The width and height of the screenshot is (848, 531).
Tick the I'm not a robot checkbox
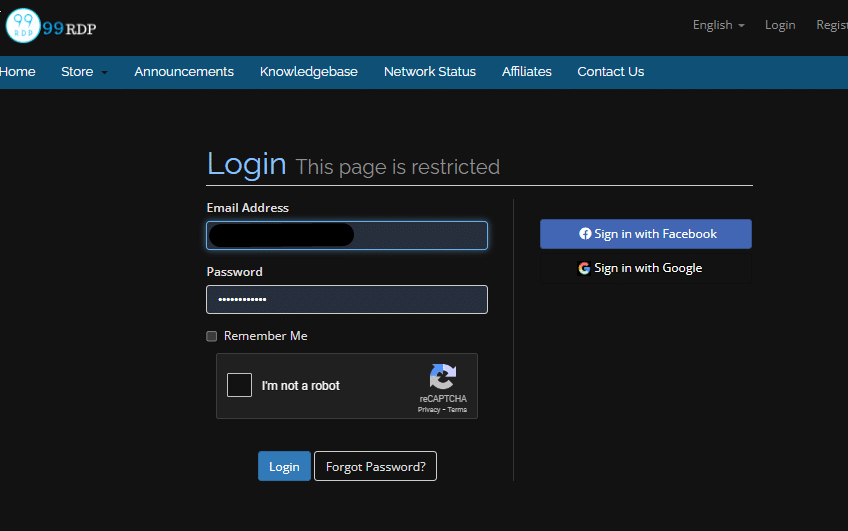[239, 385]
